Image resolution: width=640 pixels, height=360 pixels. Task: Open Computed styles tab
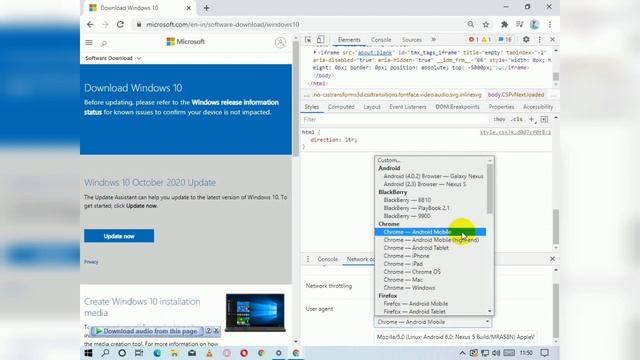[341, 107]
